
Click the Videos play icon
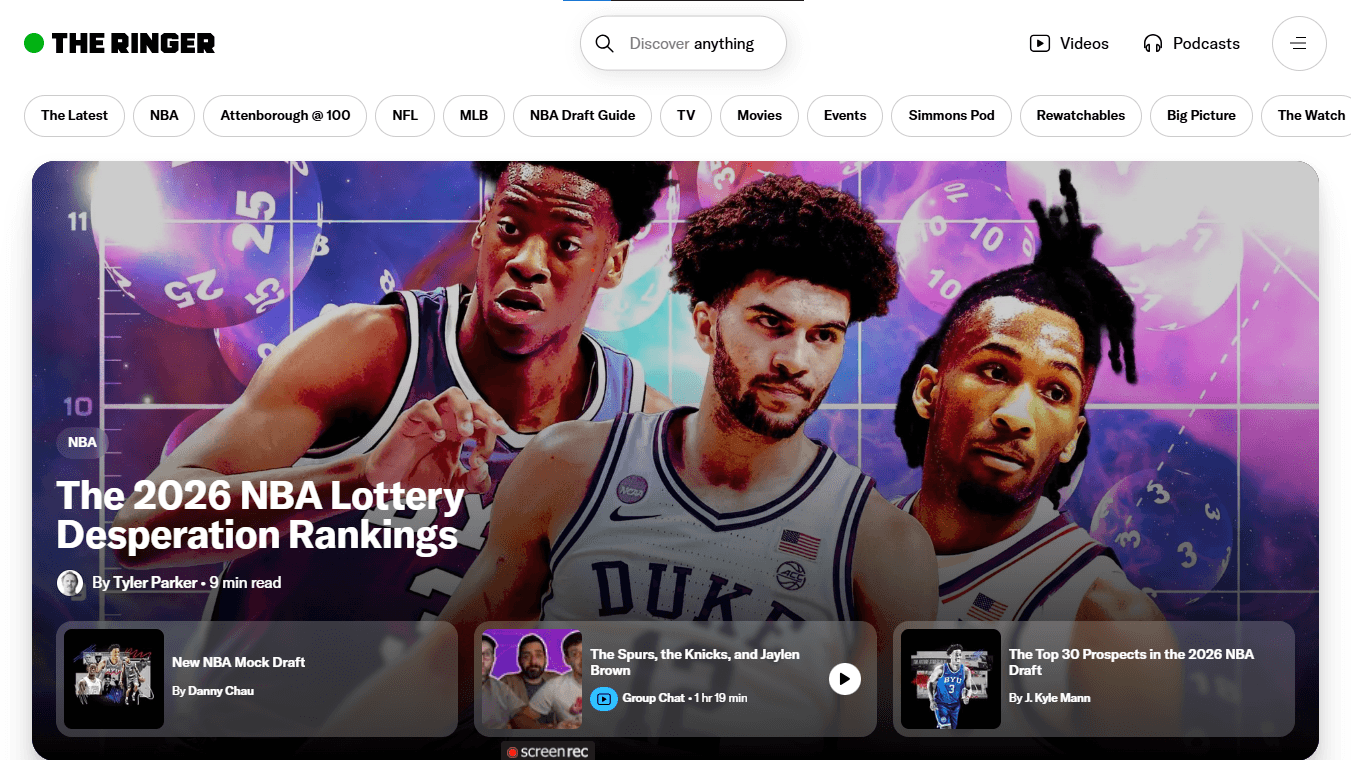coord(1040,43)
